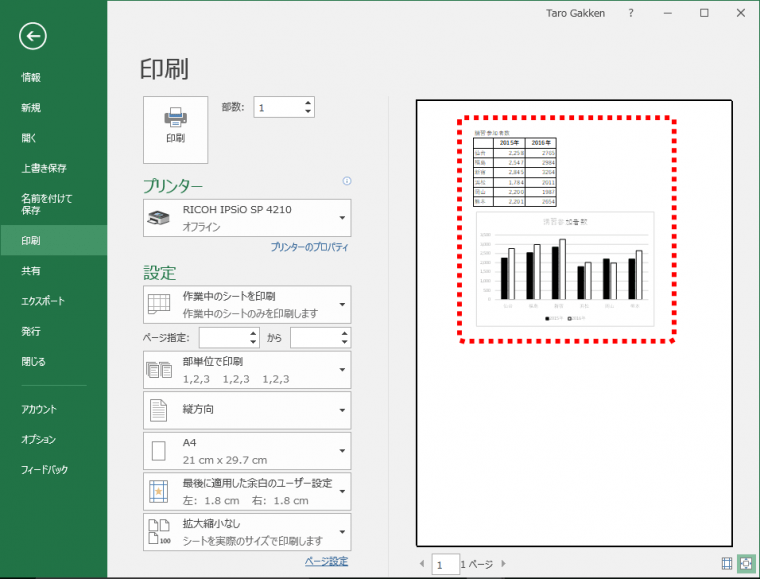Click the sheet grid icon in print scope

[x=159, y=304]
